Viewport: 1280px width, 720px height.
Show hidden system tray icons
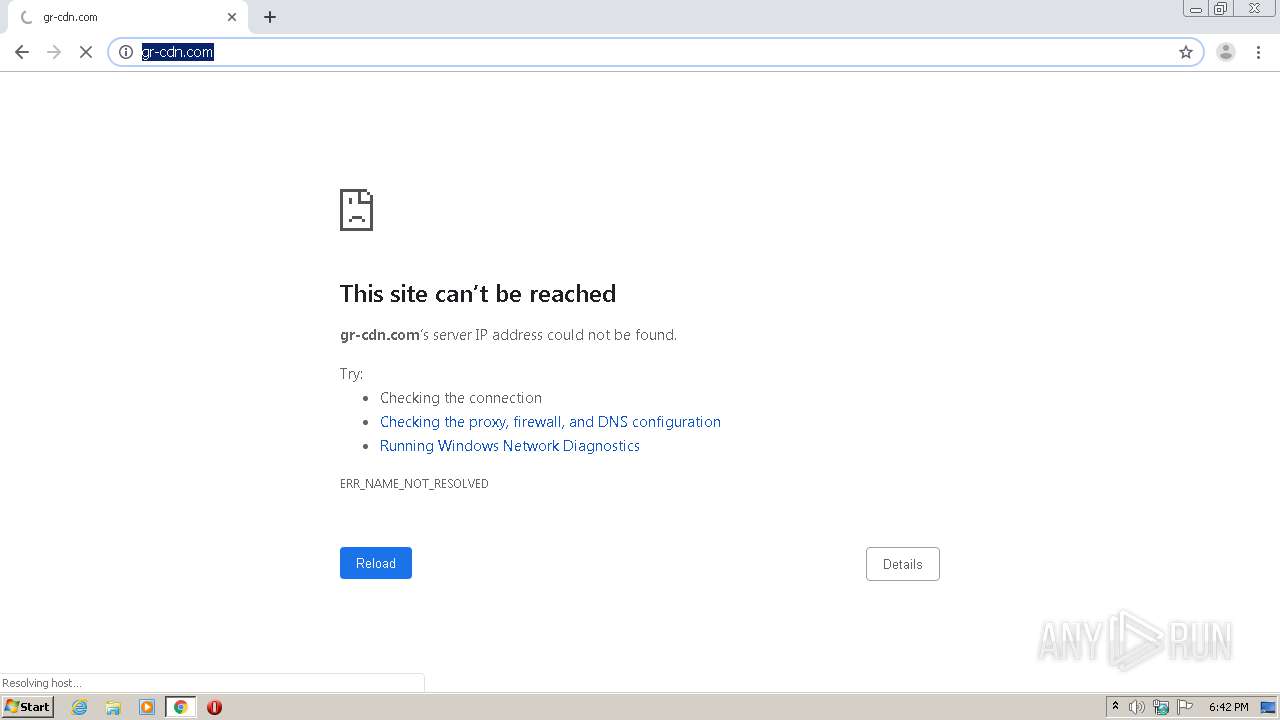click(x=1115, y=707)
